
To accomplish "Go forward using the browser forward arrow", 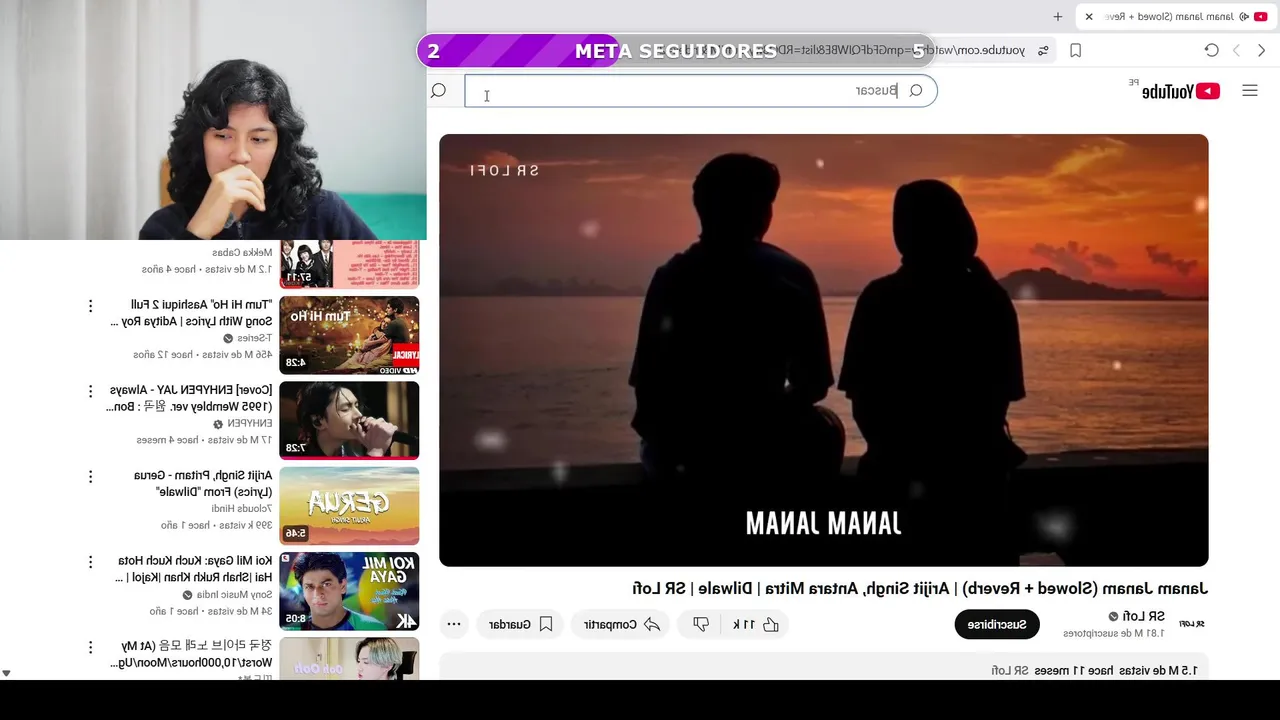I will [1236, 50].
